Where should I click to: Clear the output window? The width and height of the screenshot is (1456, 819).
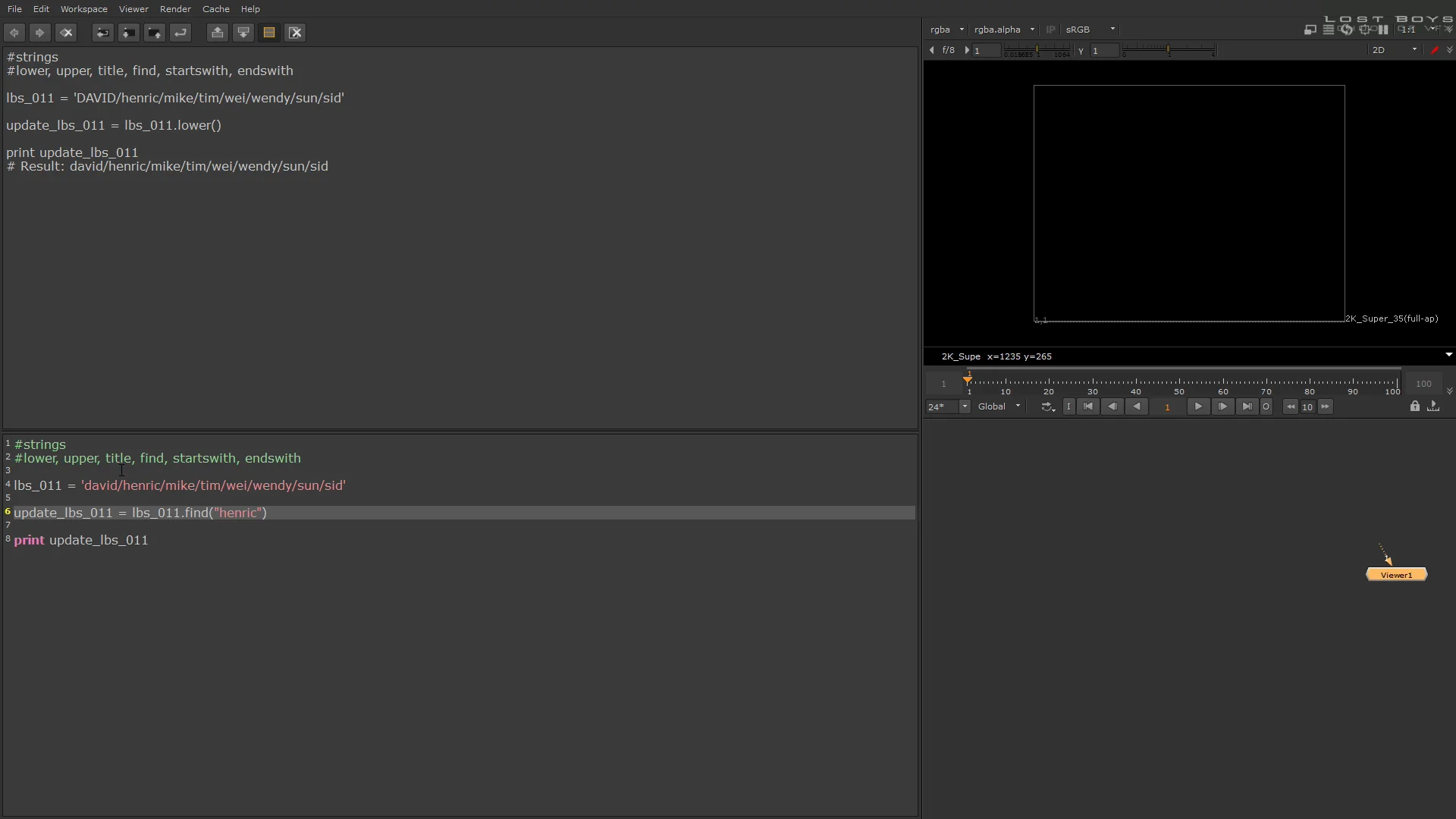click(x=296, y=33)
